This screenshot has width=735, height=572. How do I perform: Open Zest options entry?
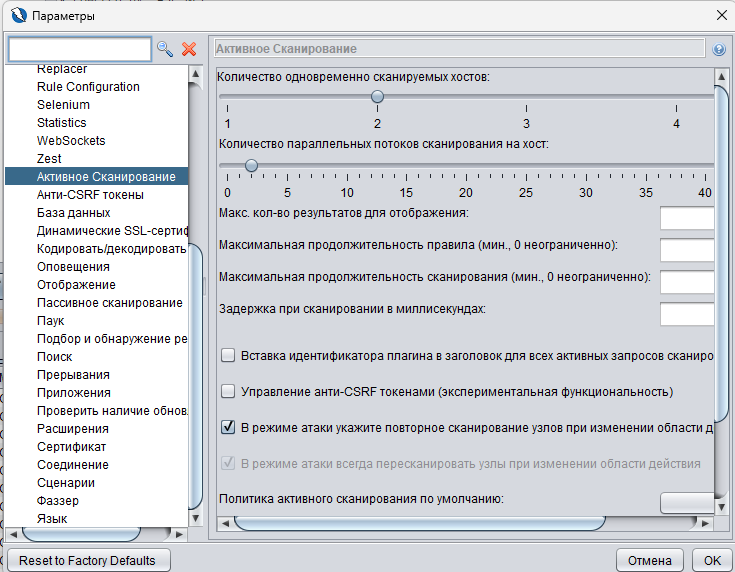[49, 158]
